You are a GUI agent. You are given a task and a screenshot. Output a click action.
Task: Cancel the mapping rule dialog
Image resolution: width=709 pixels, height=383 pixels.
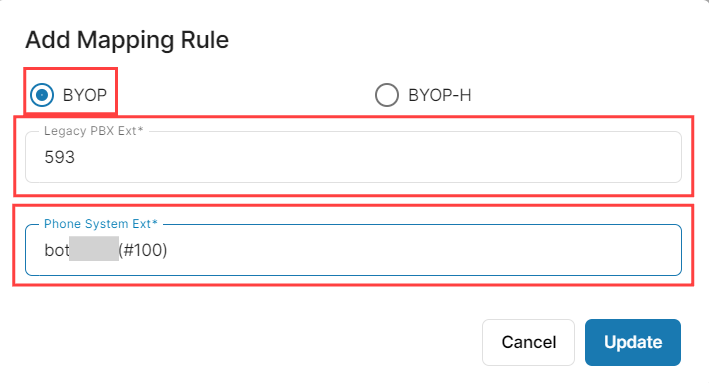tap(528, 342)
